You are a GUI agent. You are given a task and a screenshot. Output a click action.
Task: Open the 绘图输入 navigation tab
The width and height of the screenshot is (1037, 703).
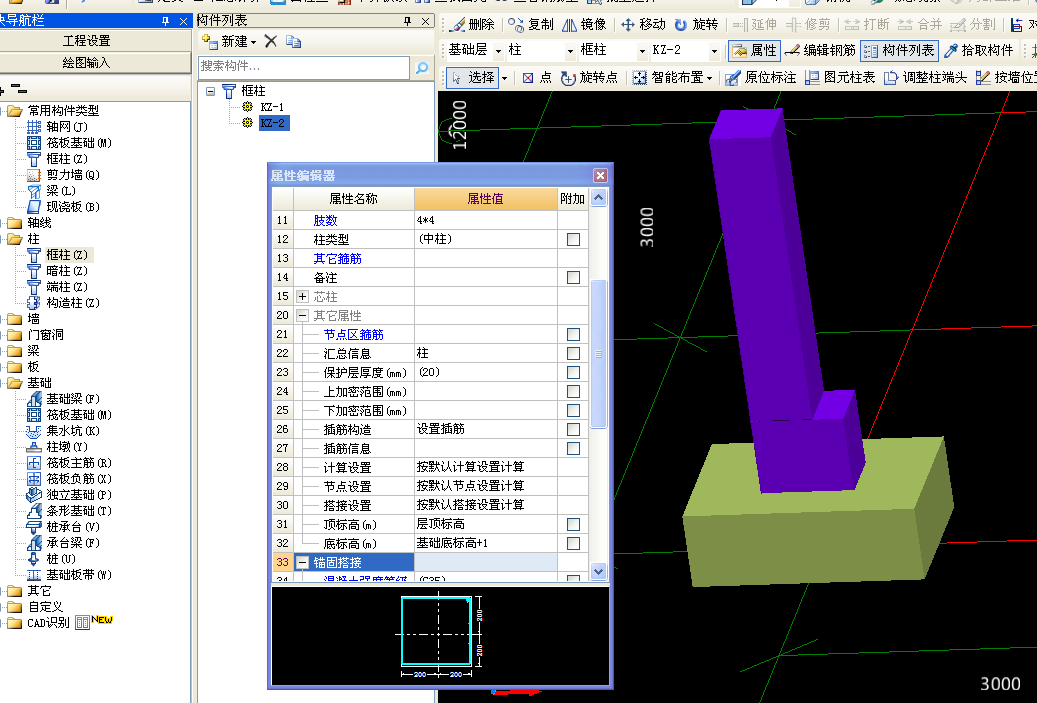pos(86,63)
